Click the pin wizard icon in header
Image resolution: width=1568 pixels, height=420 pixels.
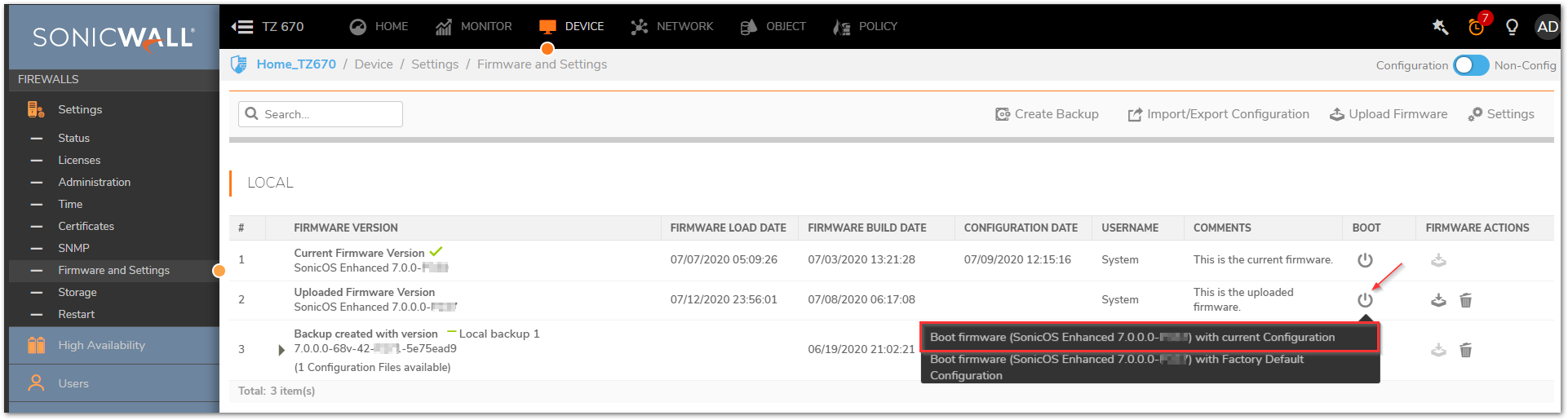pos(1440,27)
